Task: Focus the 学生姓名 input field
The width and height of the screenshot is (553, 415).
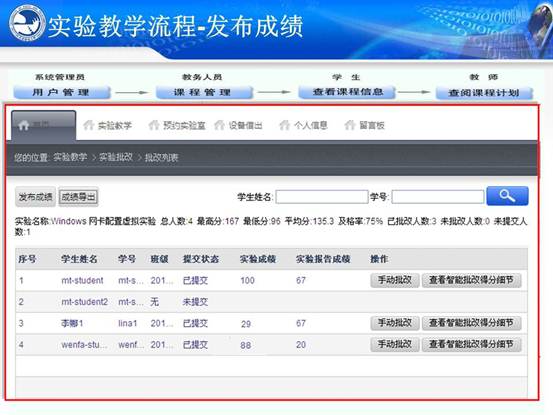Action: (x=322, y=197)
